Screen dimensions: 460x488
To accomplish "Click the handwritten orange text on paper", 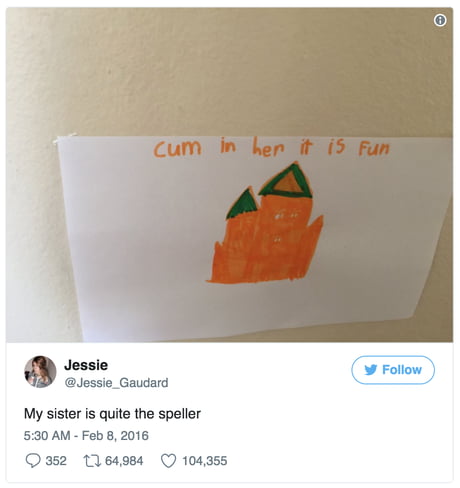I will 271,147.
